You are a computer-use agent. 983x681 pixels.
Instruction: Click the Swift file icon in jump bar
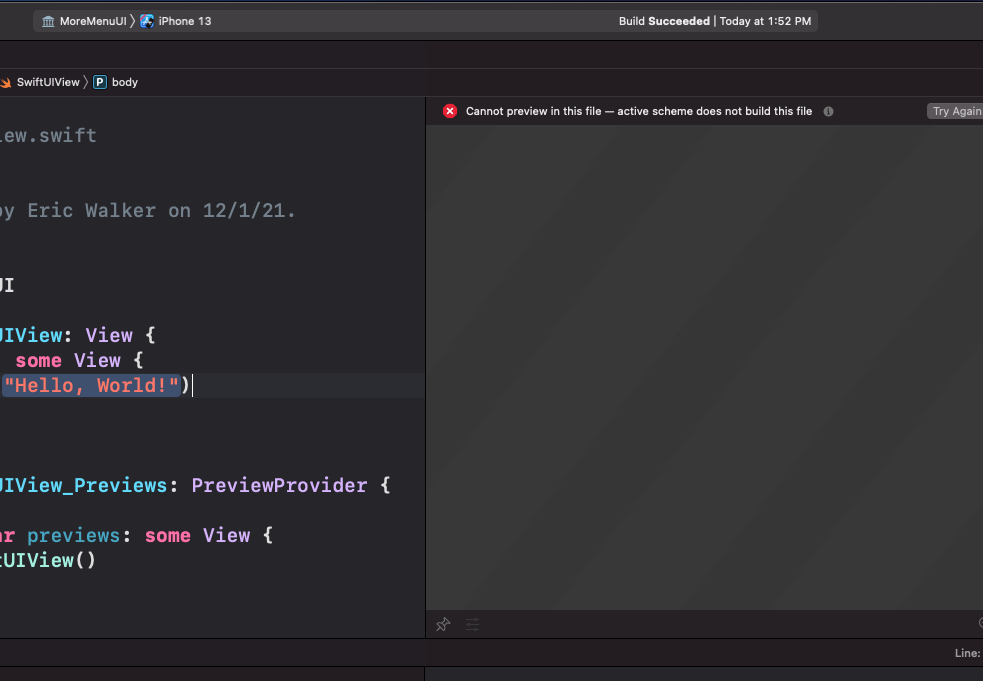pos(6,82)
